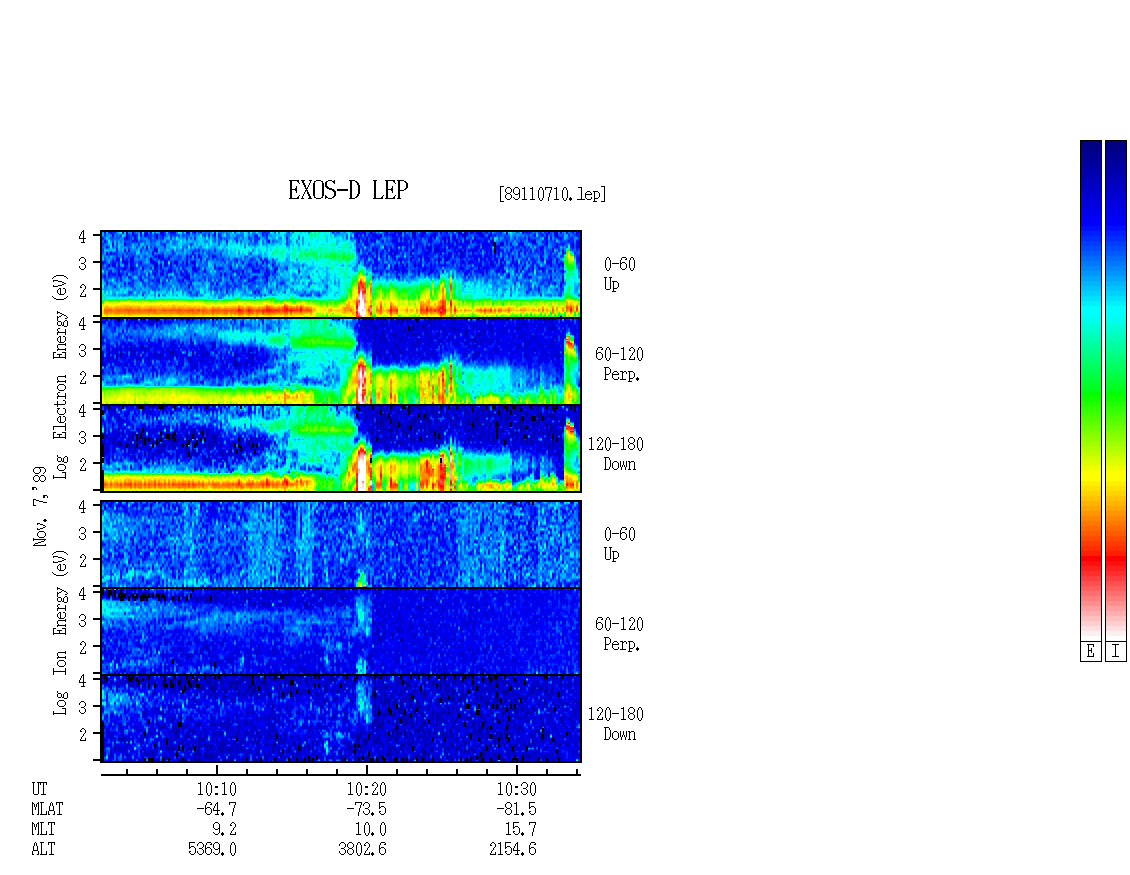The width and height of the screenshot is (1130, 875).
Task: Click the I ion color scale bar
Action: point(1116,390)
